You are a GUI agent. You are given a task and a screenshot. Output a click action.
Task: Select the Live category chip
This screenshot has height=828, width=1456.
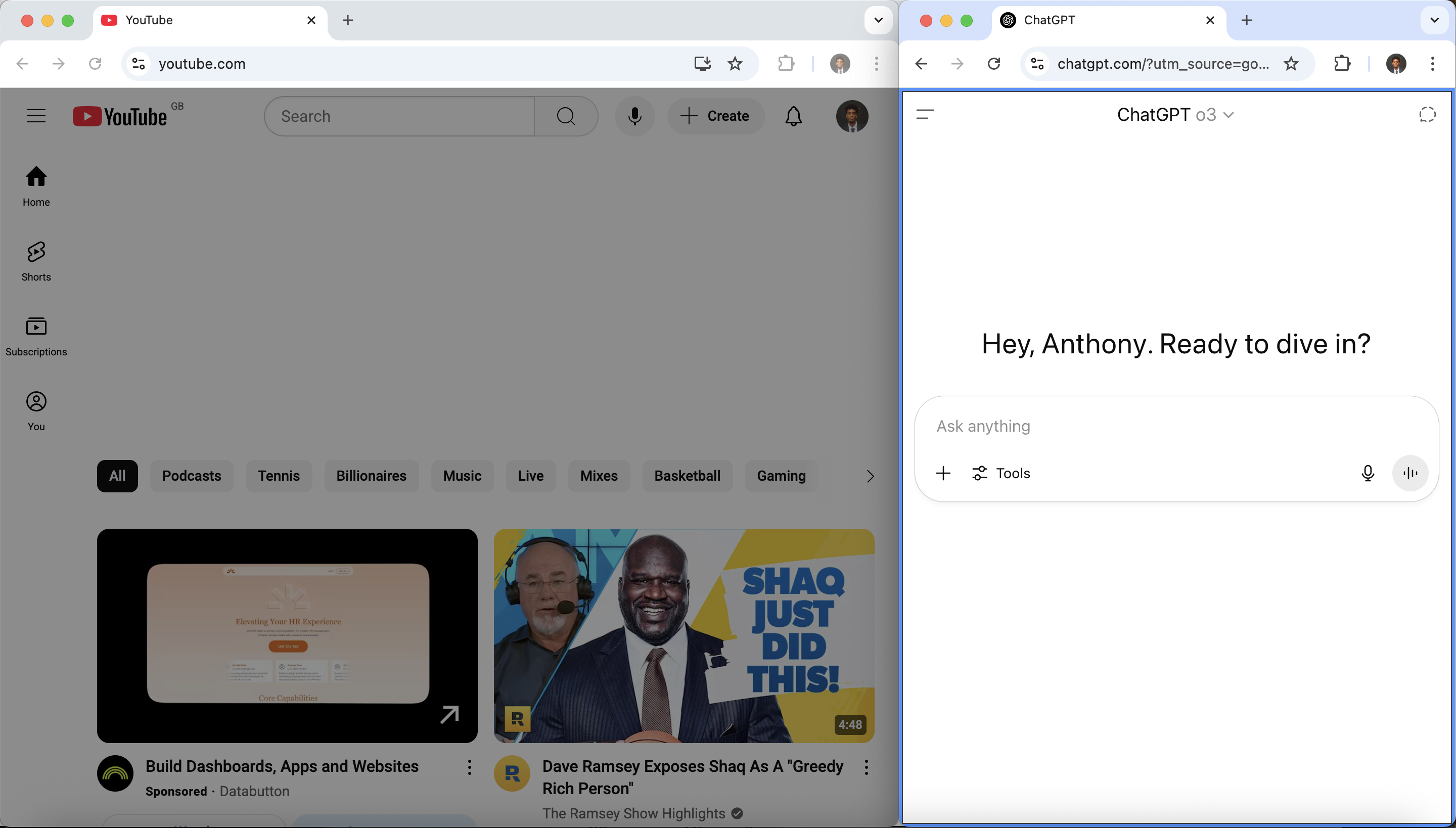tap(531, 476)
